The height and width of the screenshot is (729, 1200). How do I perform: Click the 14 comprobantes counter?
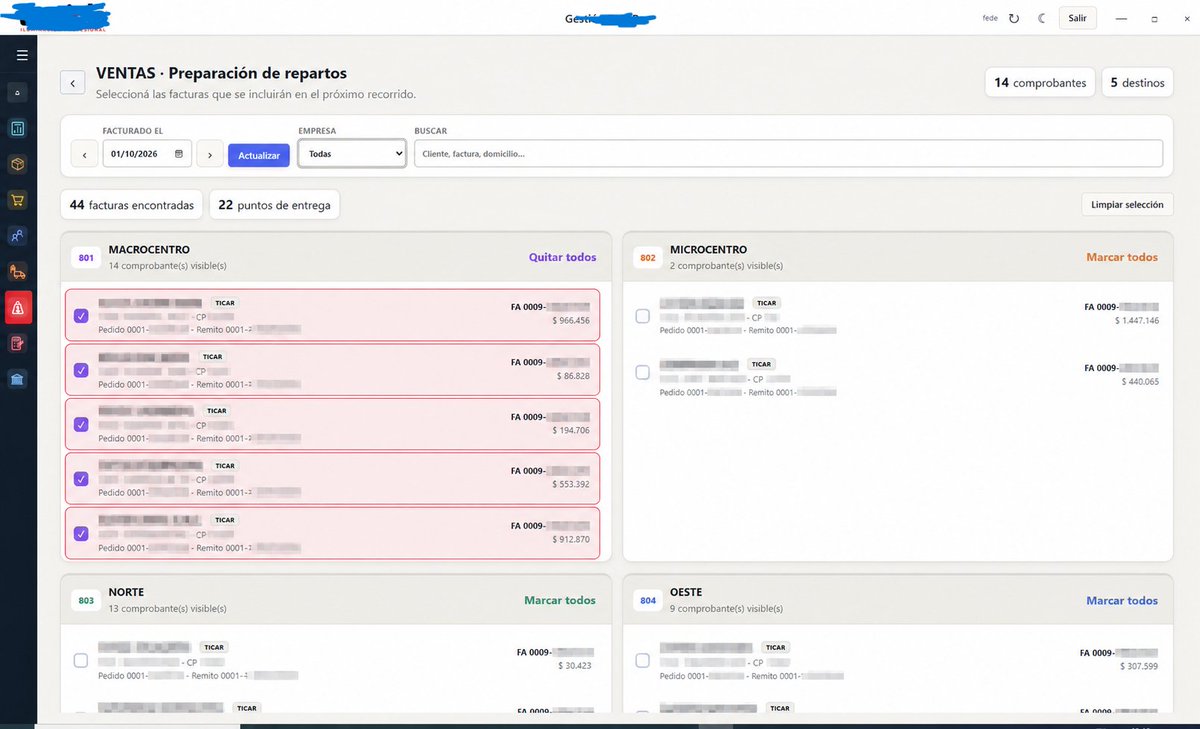coord(1040,83)
